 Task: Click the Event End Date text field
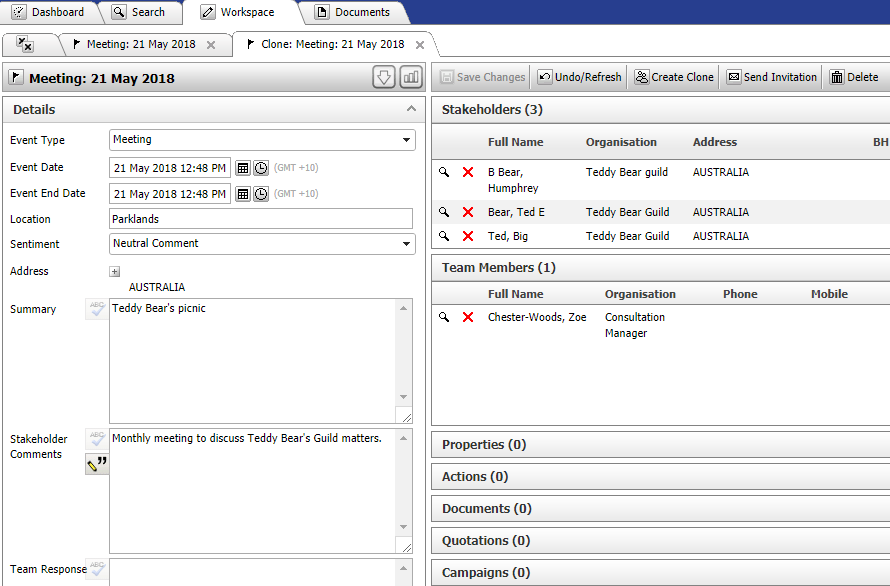tap(170, 194)
